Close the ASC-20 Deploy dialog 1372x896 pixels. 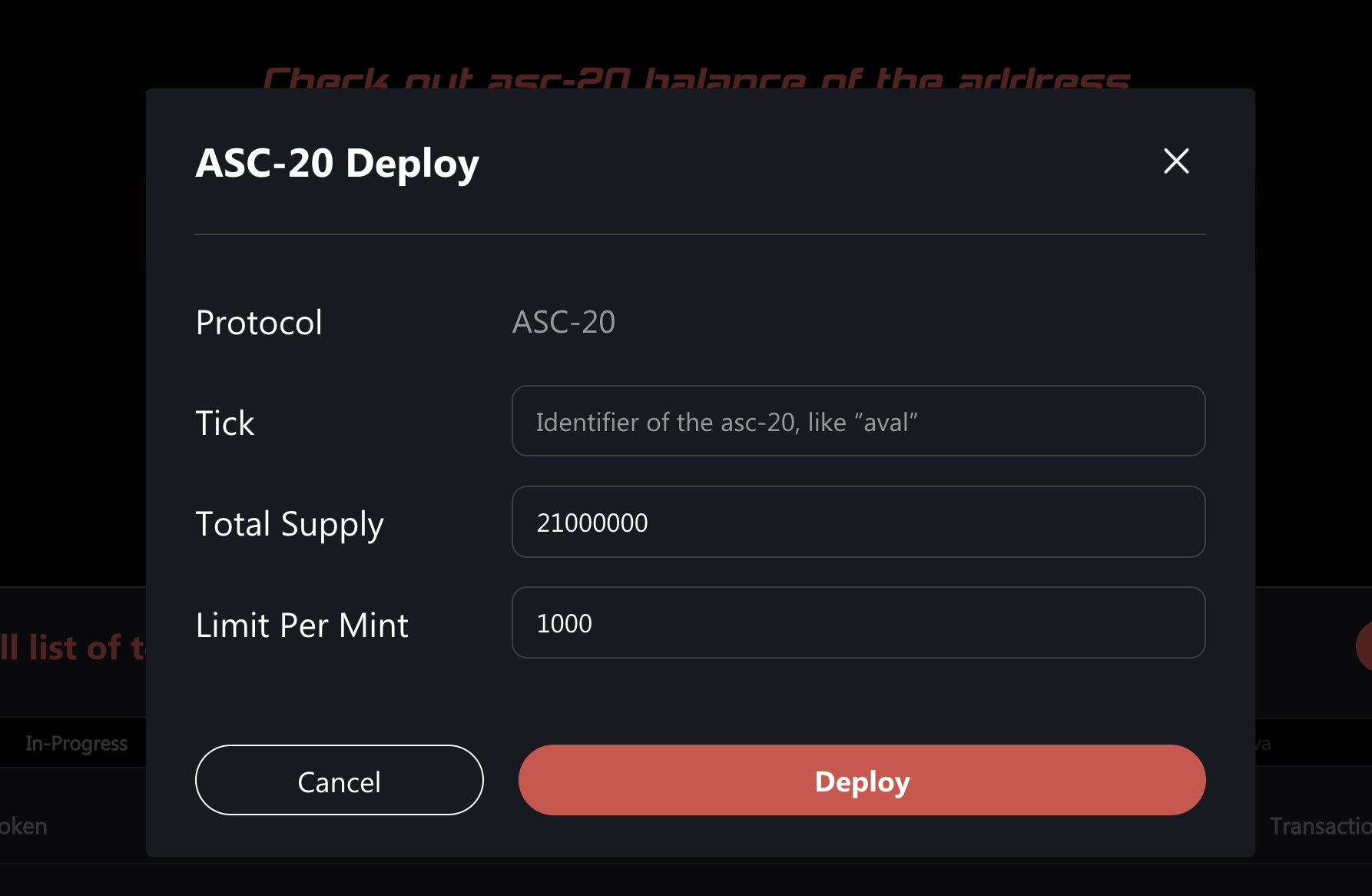point(1176,161)
